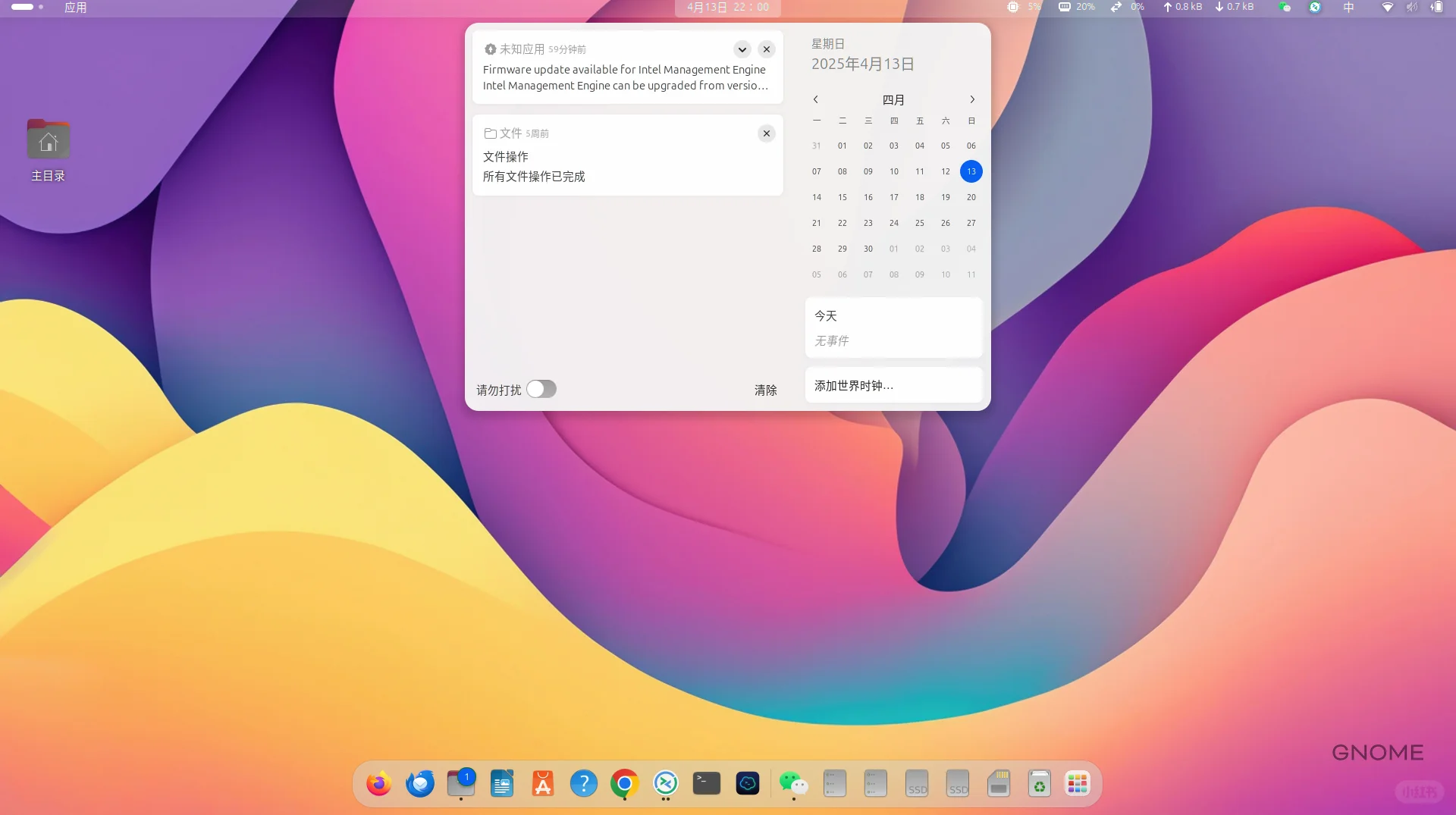The width and height of the screenshot is (1456, 815).
Task: Launch Firefox from the dock
Action: tap(378, 783)
